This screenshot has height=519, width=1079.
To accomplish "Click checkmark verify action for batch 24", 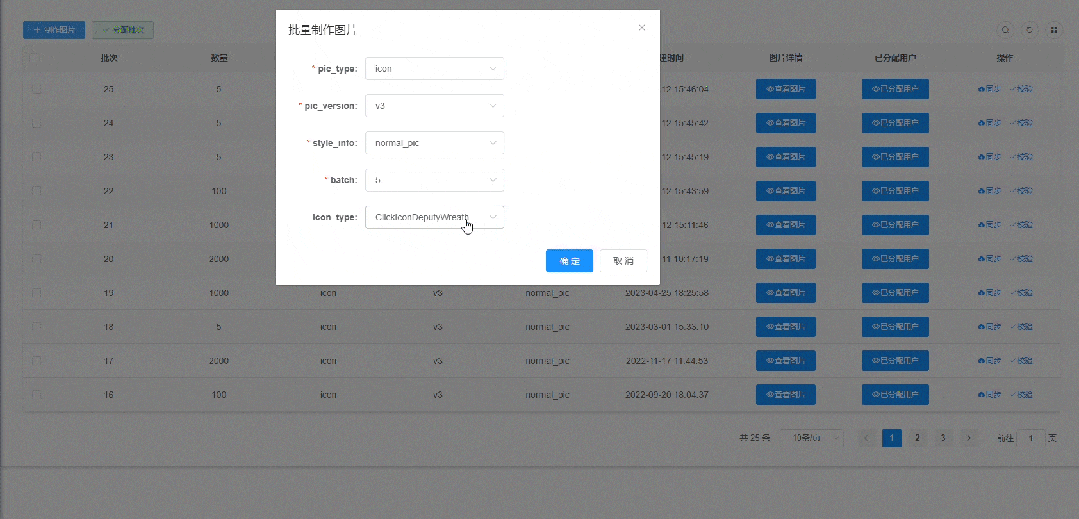I will [x=1021, y=123].
